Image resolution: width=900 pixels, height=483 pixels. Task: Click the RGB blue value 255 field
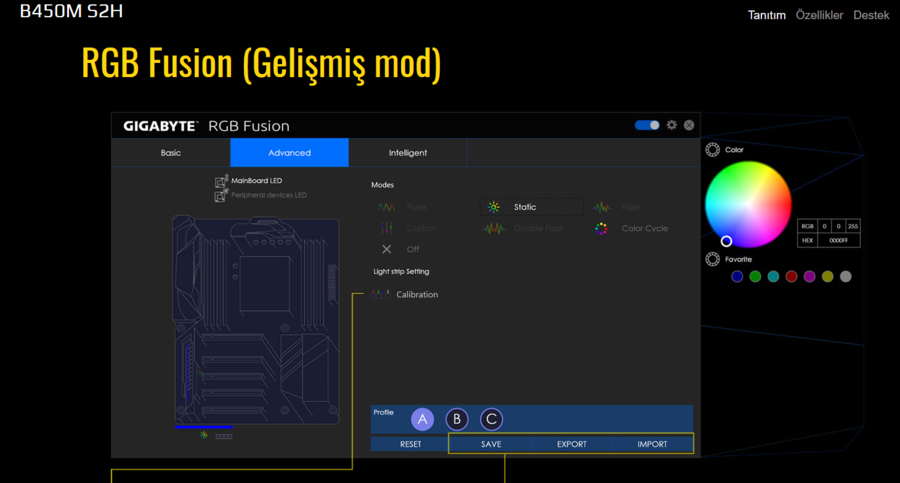tap(853, 226)
